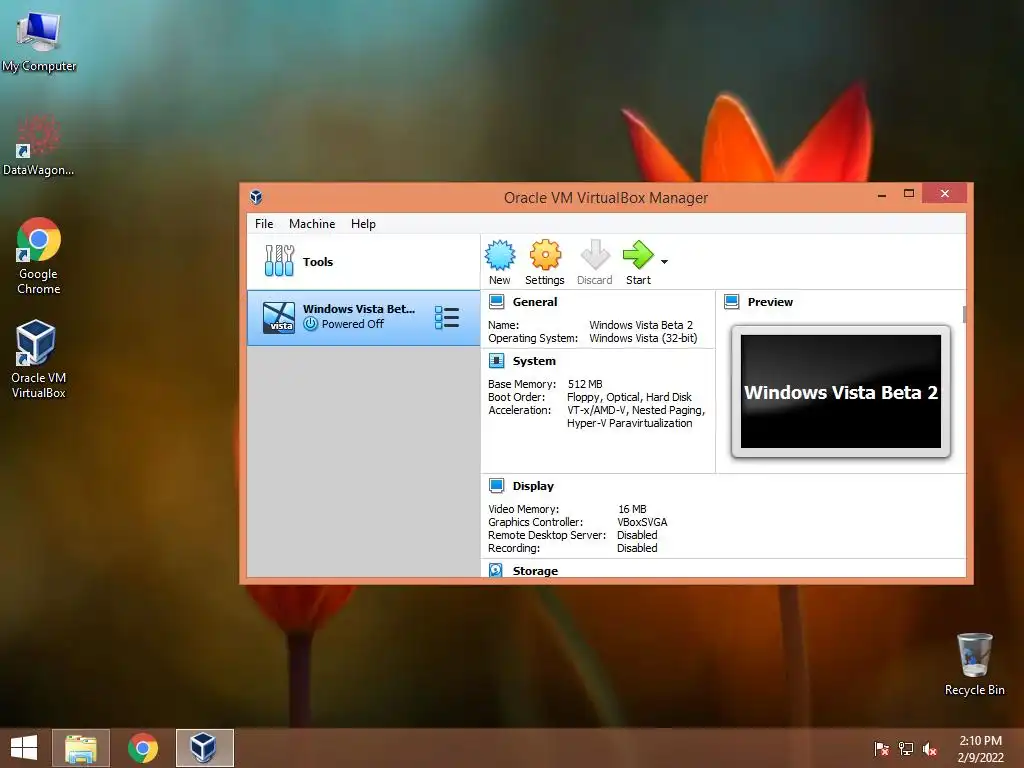
Task: Select the Recycle Bin desktop icon
Action: point(974,664)
